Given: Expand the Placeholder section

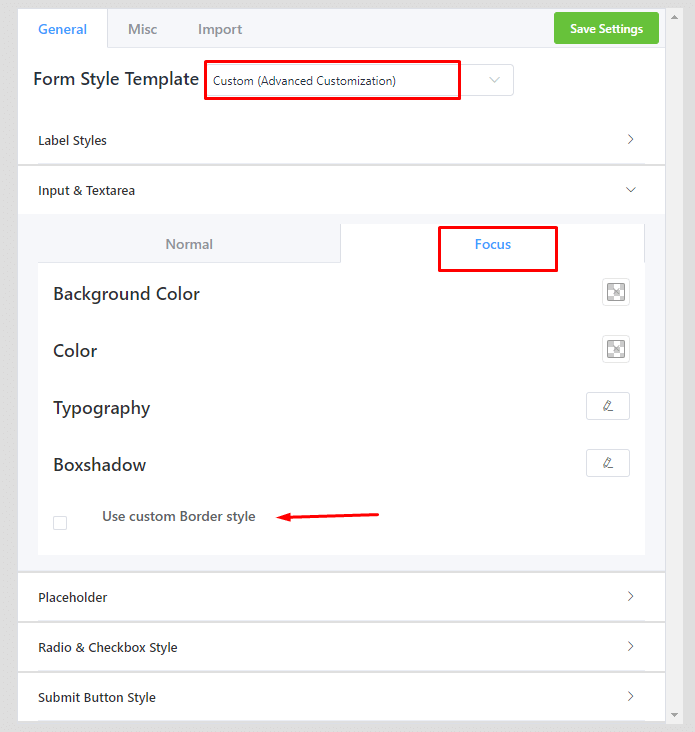Looking at the screenshot, I should pyautogui.click(x=73, y=597).
